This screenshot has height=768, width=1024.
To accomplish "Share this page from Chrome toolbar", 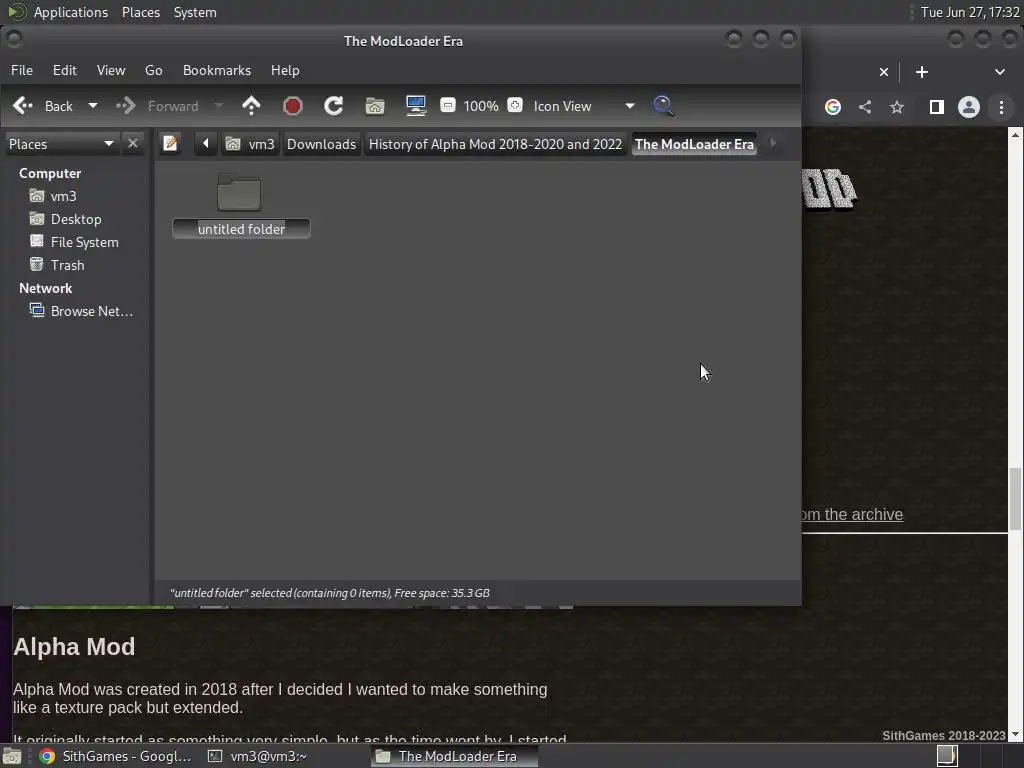I will [x=865, y=107].
